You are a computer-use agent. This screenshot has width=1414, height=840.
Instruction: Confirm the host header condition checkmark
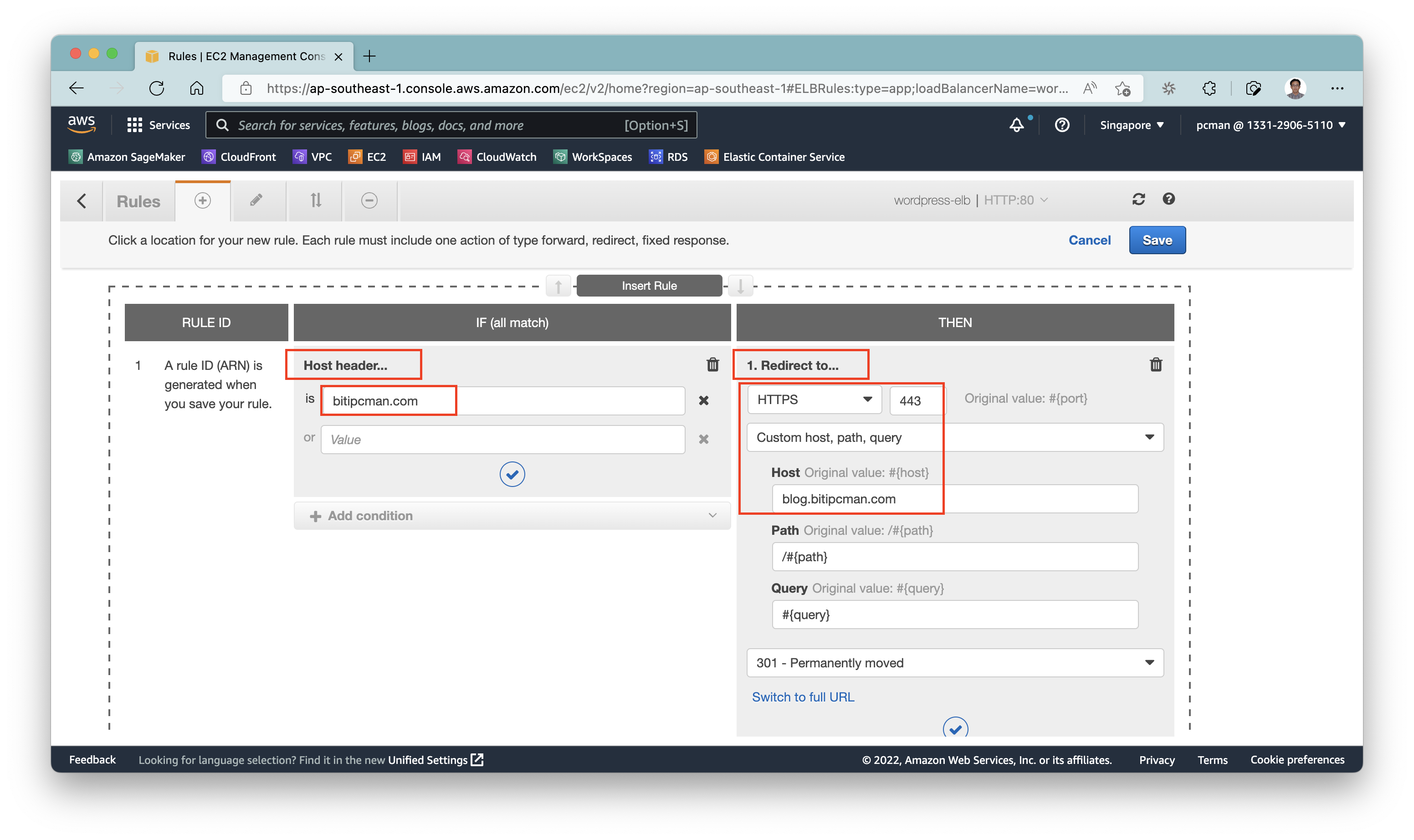[x=512, y=474]
